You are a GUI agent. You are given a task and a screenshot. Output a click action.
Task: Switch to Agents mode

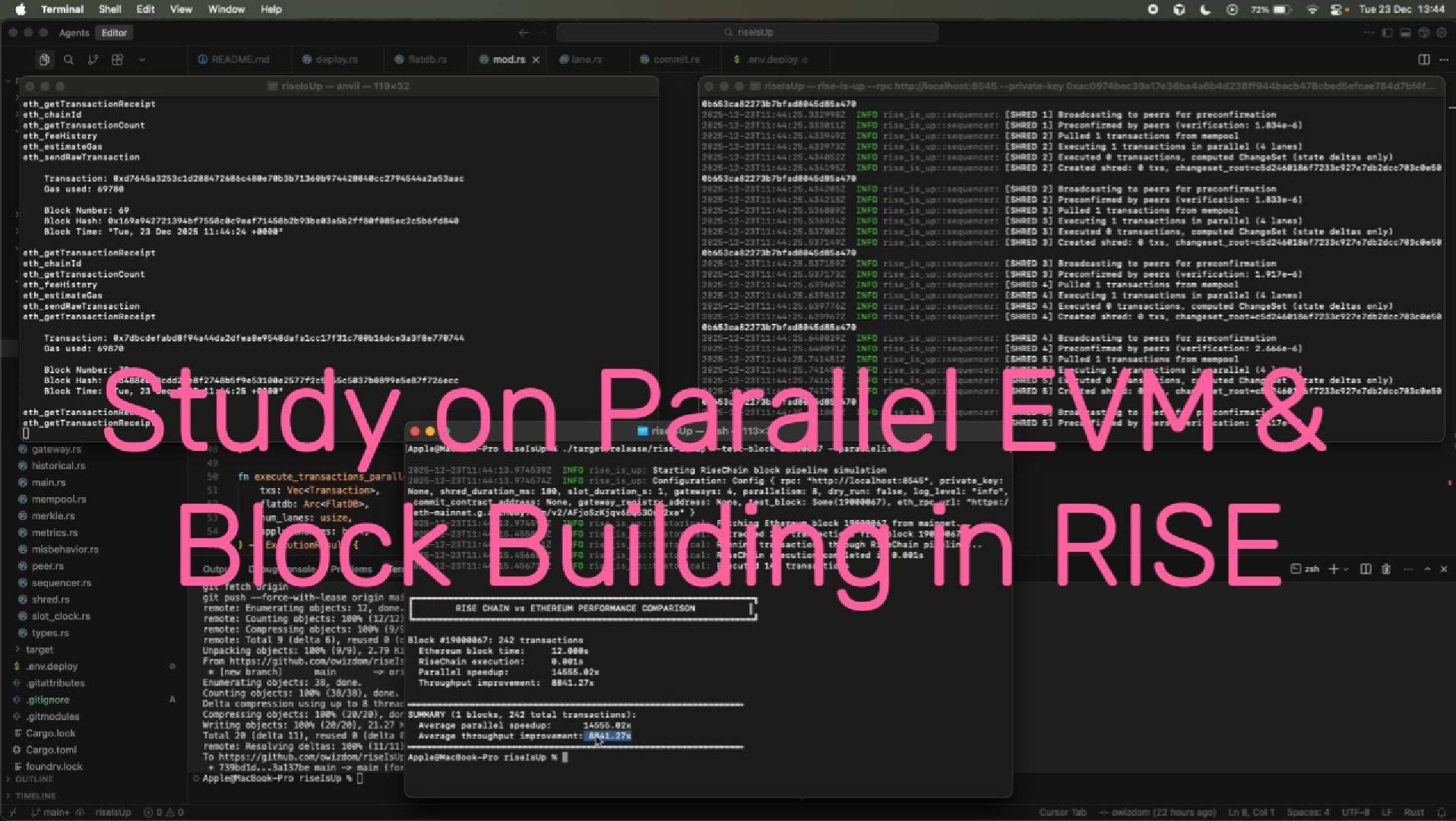point(74,33)
